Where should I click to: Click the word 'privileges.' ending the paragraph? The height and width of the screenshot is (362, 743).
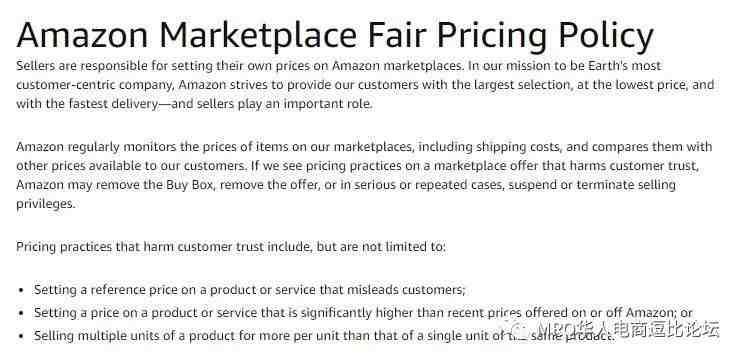[x=45, y=204]
